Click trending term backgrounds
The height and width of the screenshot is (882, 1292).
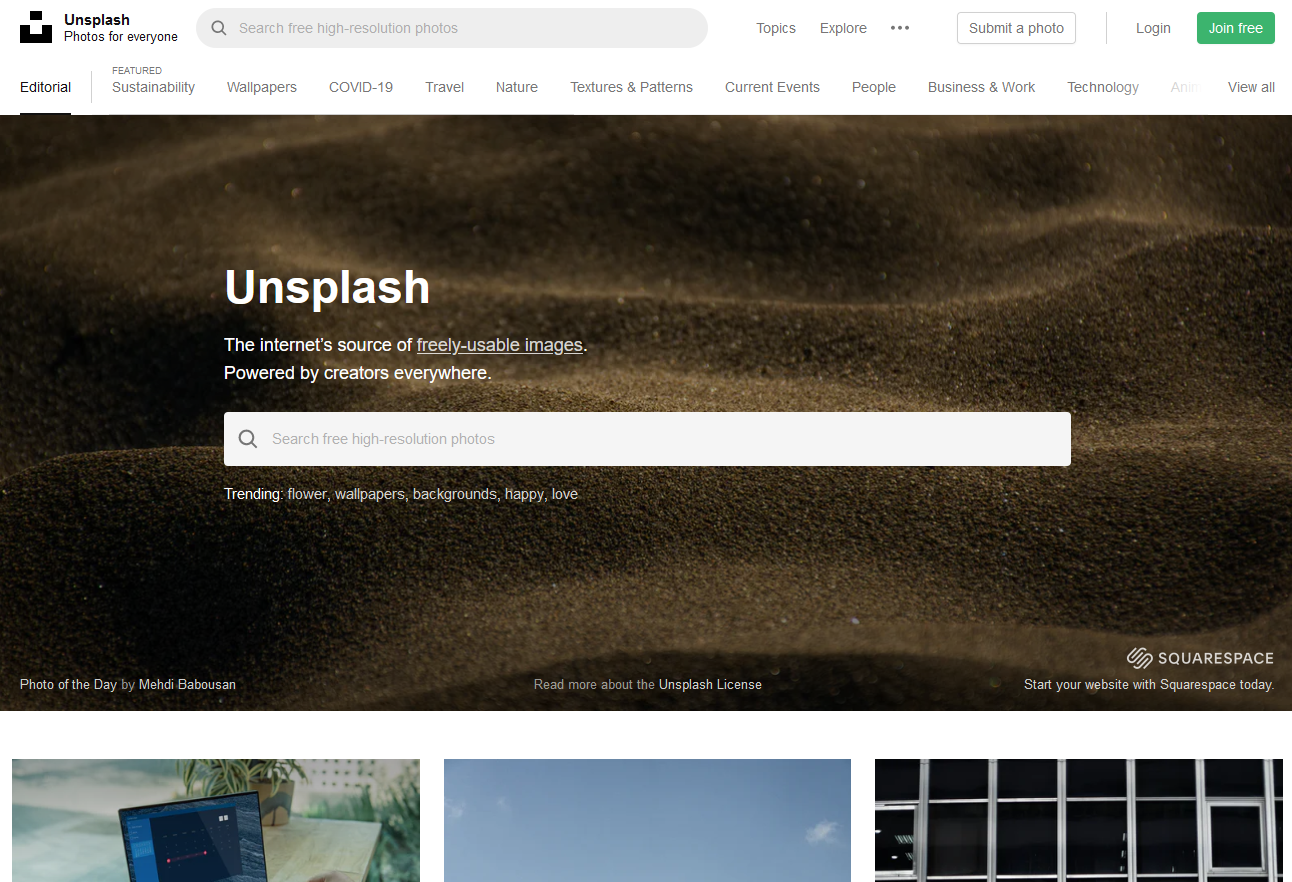[x=455, y=494]
